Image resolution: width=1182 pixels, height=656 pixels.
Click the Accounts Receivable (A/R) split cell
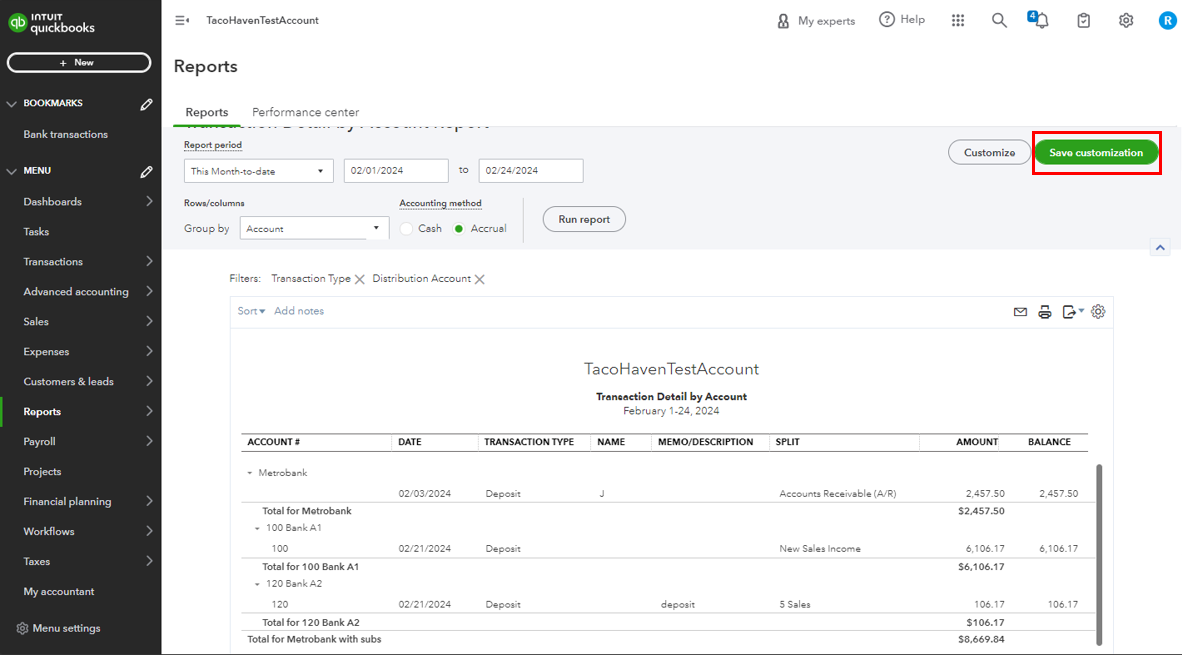tap(838, 494)
